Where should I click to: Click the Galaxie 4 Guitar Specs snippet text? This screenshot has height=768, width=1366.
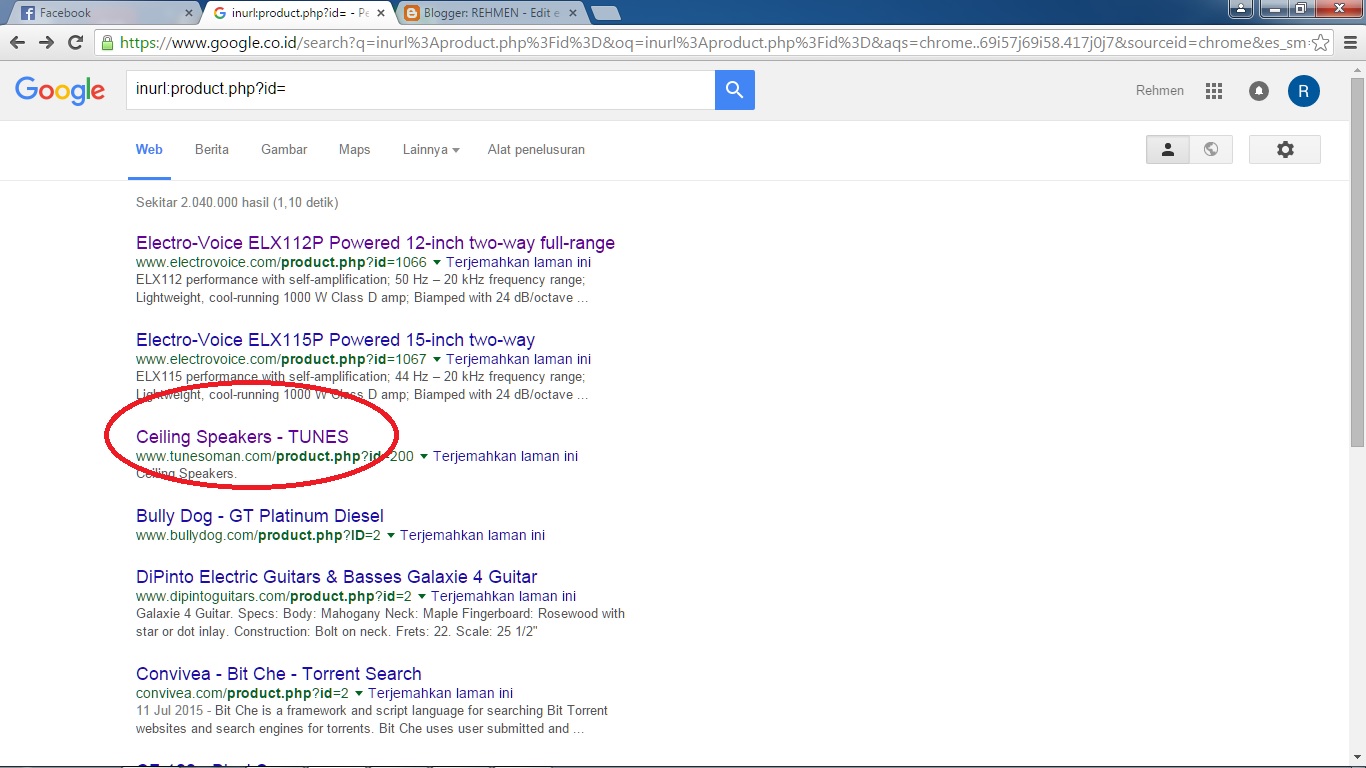tap(380, 623)
